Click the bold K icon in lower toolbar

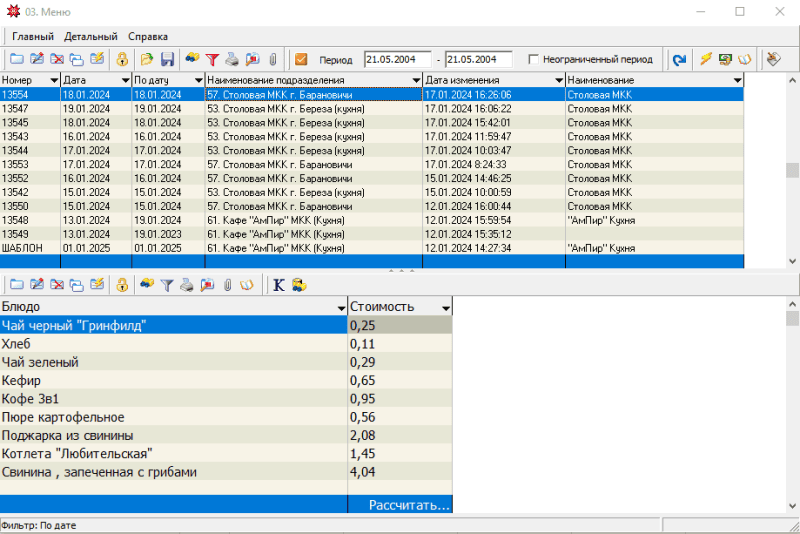pyautogui.click(x=279, y=285)
